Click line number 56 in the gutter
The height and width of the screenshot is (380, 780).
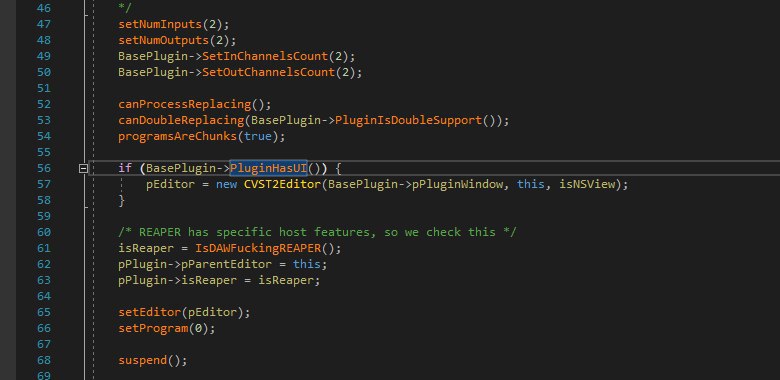44,168
